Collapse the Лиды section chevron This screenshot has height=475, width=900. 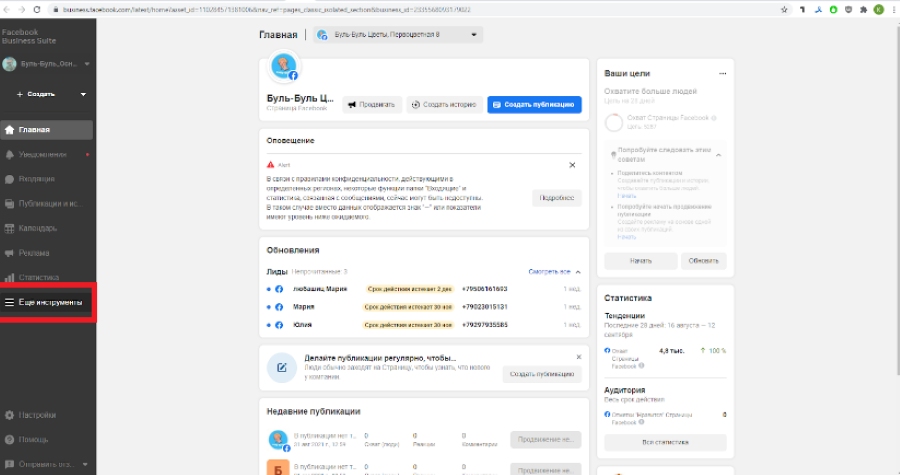pyautogui.click(x=578, y=272)
